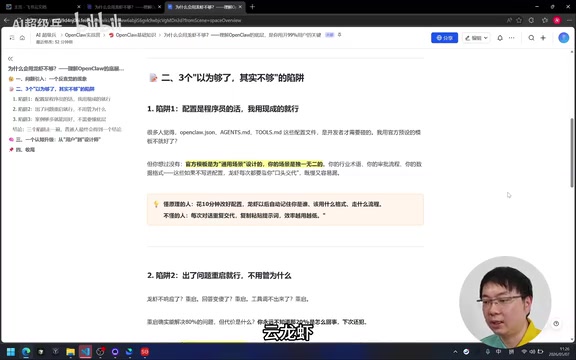Open the 编辑 mode dropdown
Viewport: 576px width, 360px height.
click(476, 38)
